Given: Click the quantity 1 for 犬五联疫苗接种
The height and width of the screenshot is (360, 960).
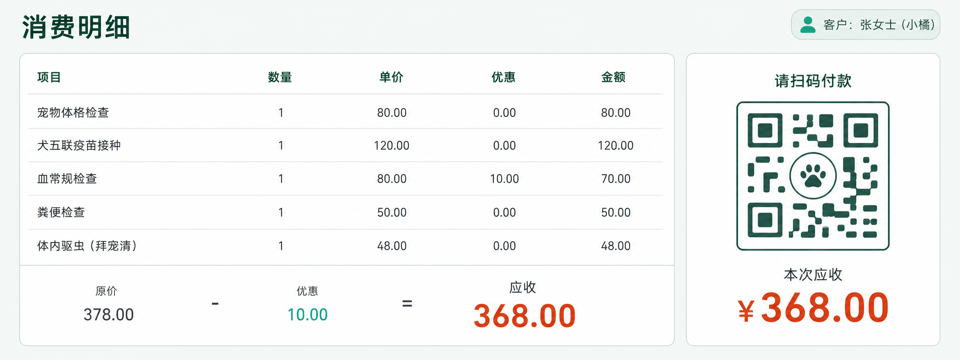Looking at the screenshot, I should pyautogui.click(x=281, y=146).
